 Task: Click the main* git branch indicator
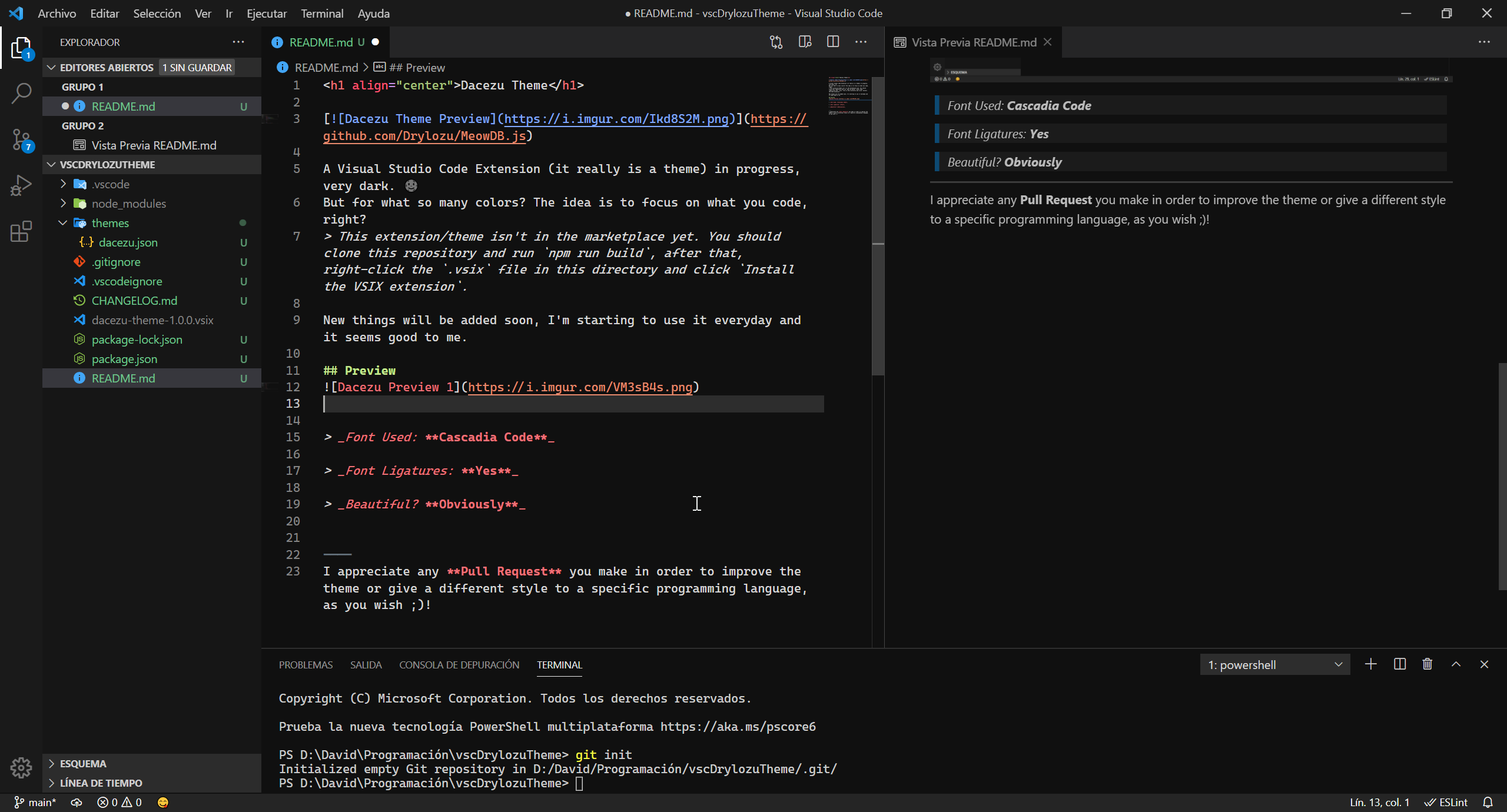[x=35, y=803]
